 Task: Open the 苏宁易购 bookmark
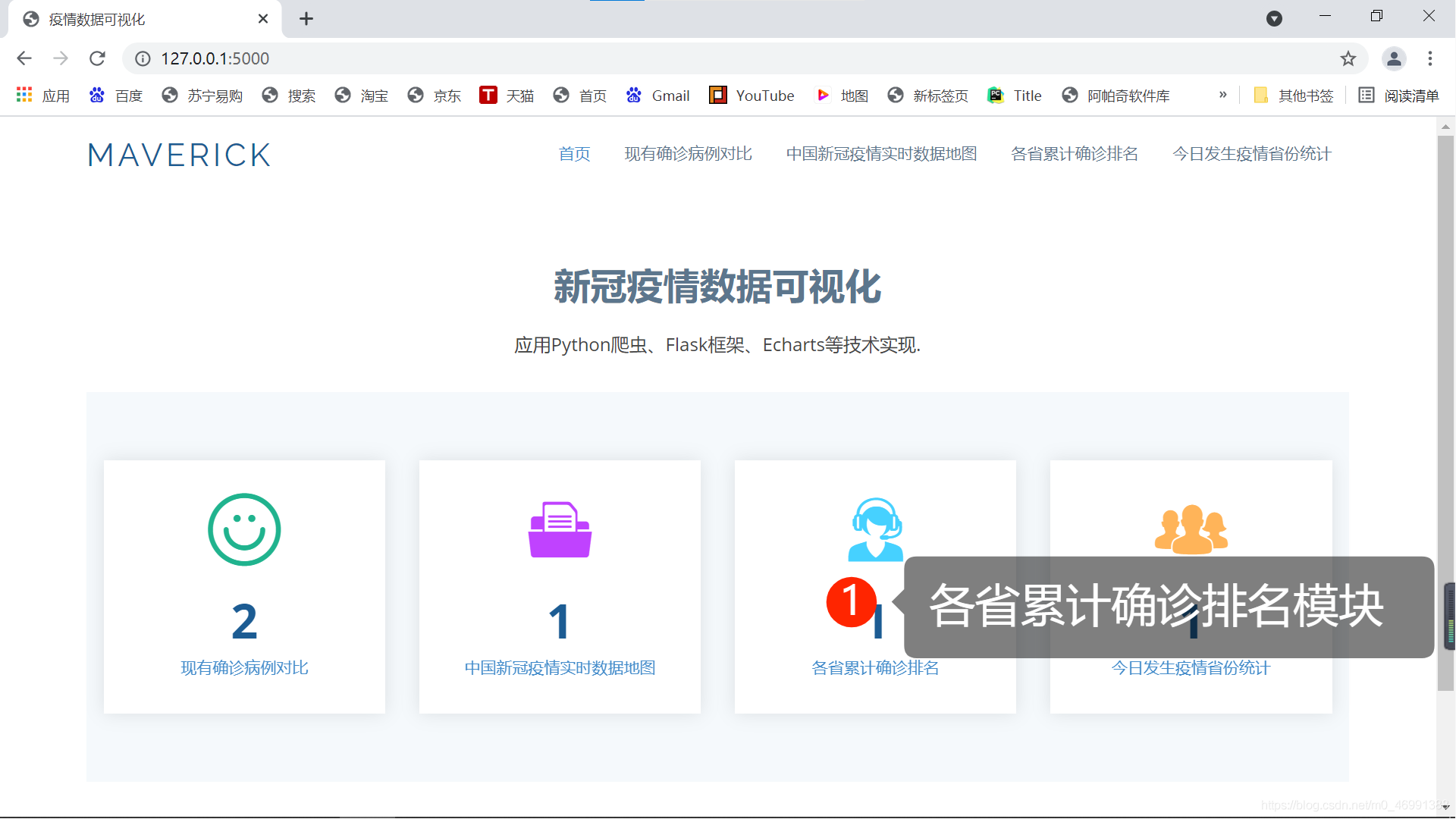click(x=202, y=96)
